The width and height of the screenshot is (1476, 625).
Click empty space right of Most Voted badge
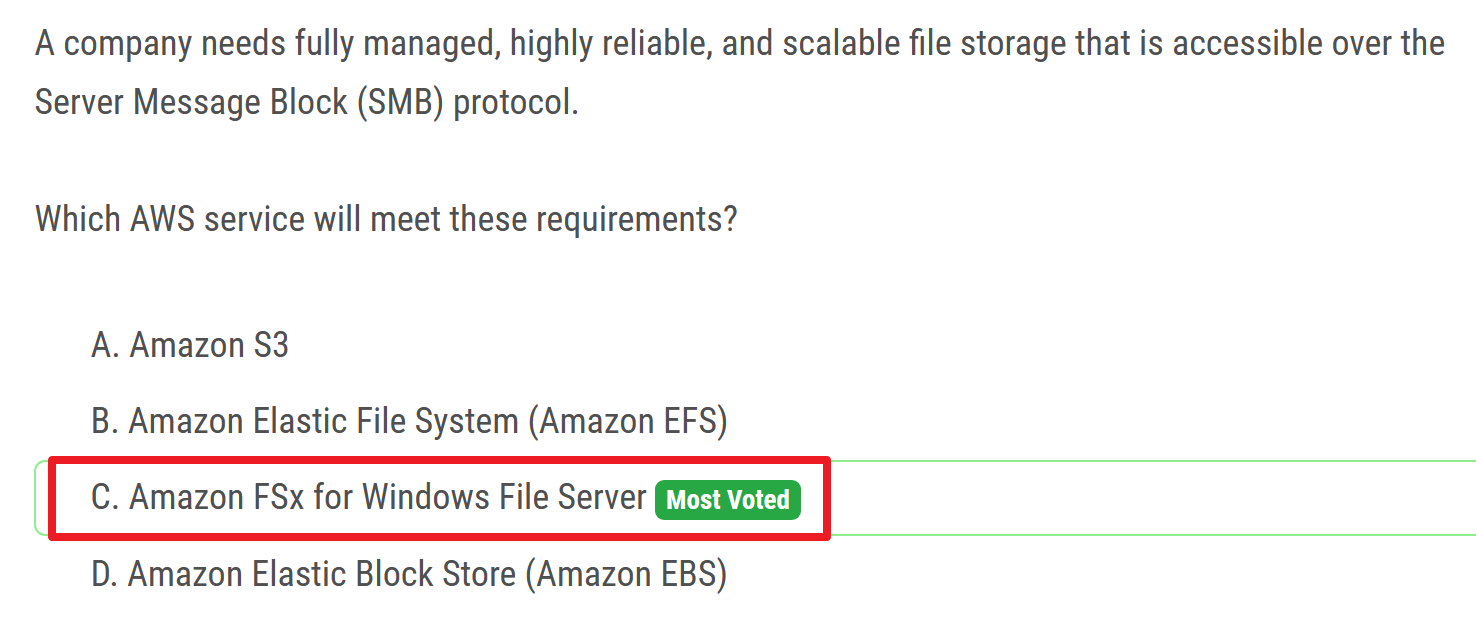[x=1100, y=498]
